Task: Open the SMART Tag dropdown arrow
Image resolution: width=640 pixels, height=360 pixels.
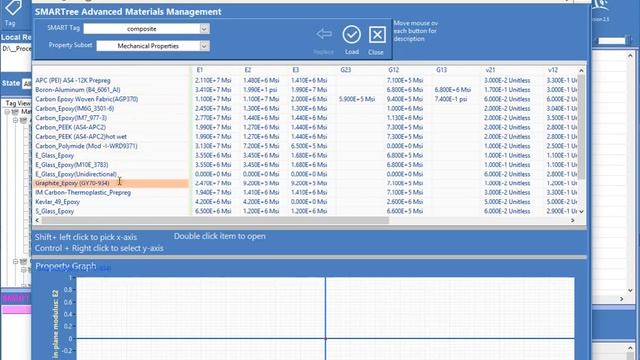Action: coord(204,29)
